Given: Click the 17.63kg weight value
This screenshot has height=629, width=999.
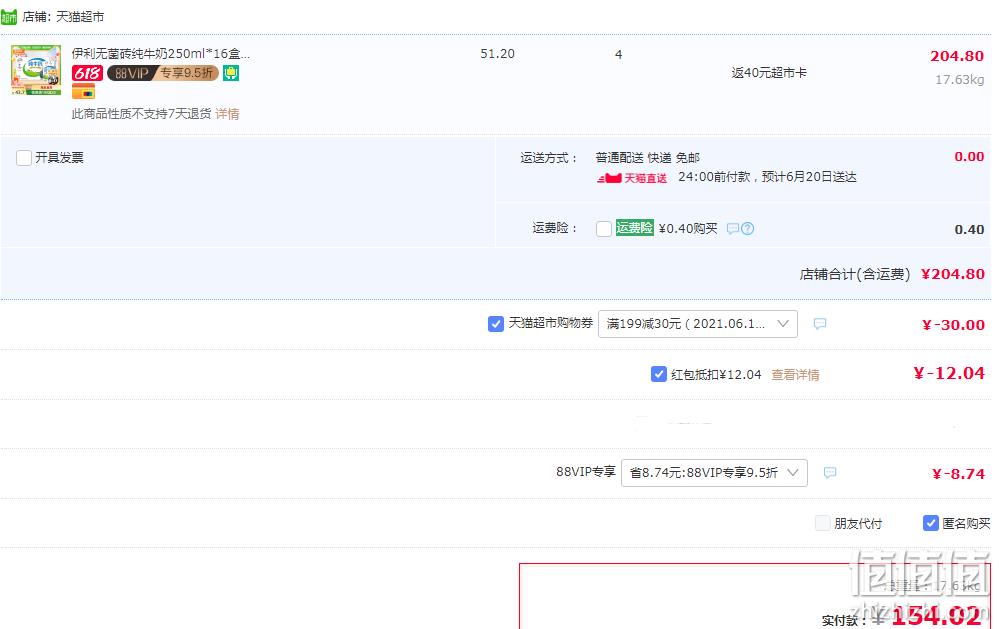Looking at the screenshot, I should pos(959,80).
